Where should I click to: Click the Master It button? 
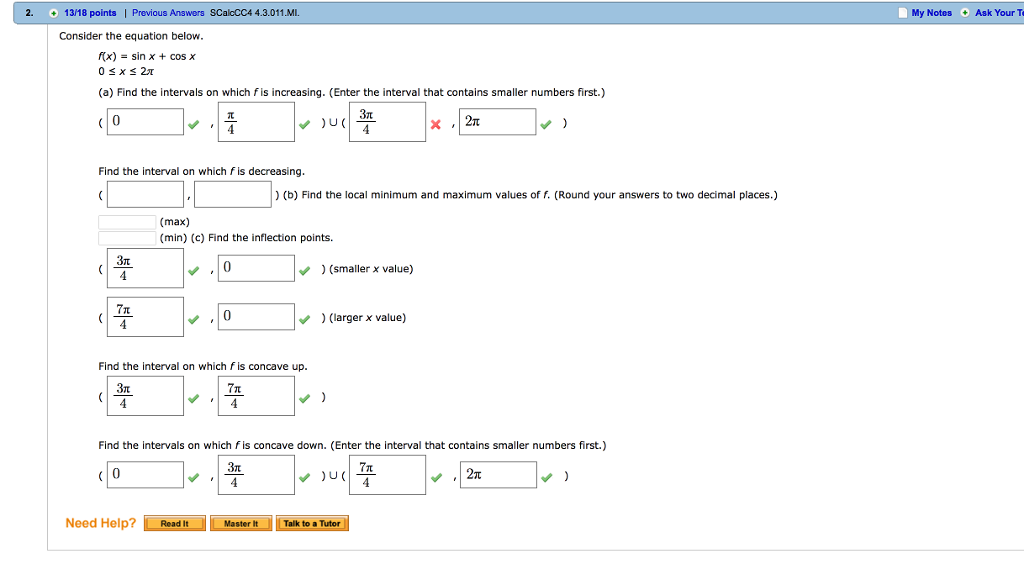pos(241,524)
